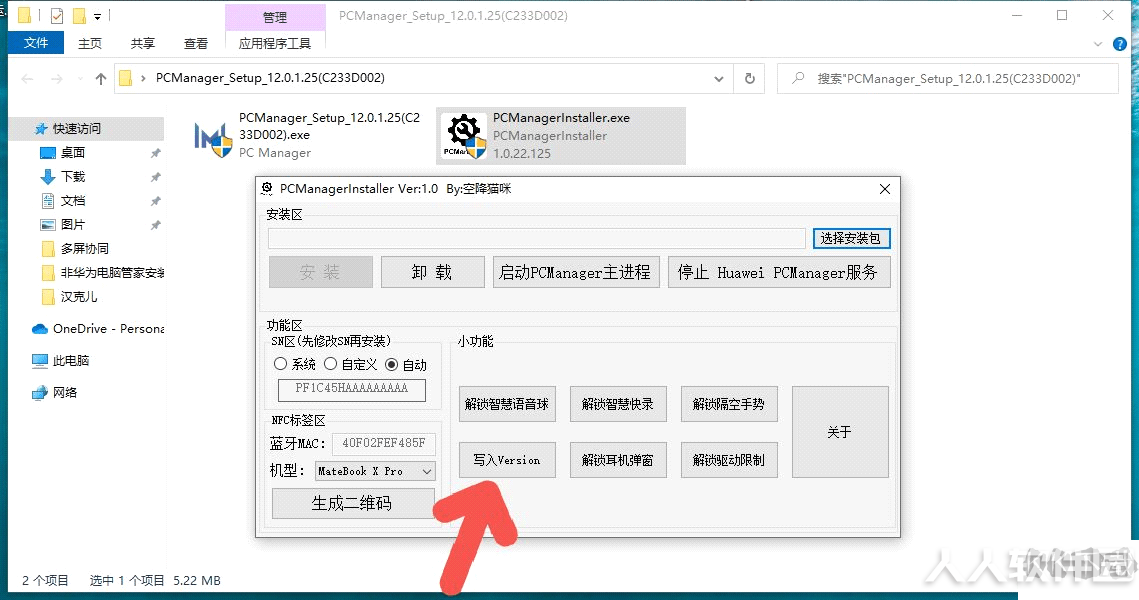Go back with the Explorer back arrow
This screenshot has height=600, width=1139.
[27, 78]
